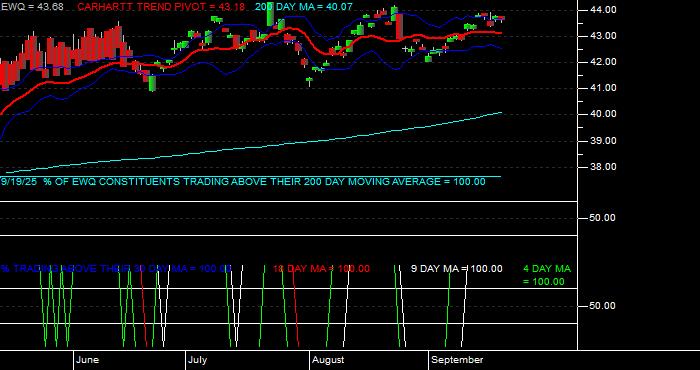The width and height of the screenshot is (700, 370).
Task: Click the 42.00 price axis value
Action: pos(603,62)
